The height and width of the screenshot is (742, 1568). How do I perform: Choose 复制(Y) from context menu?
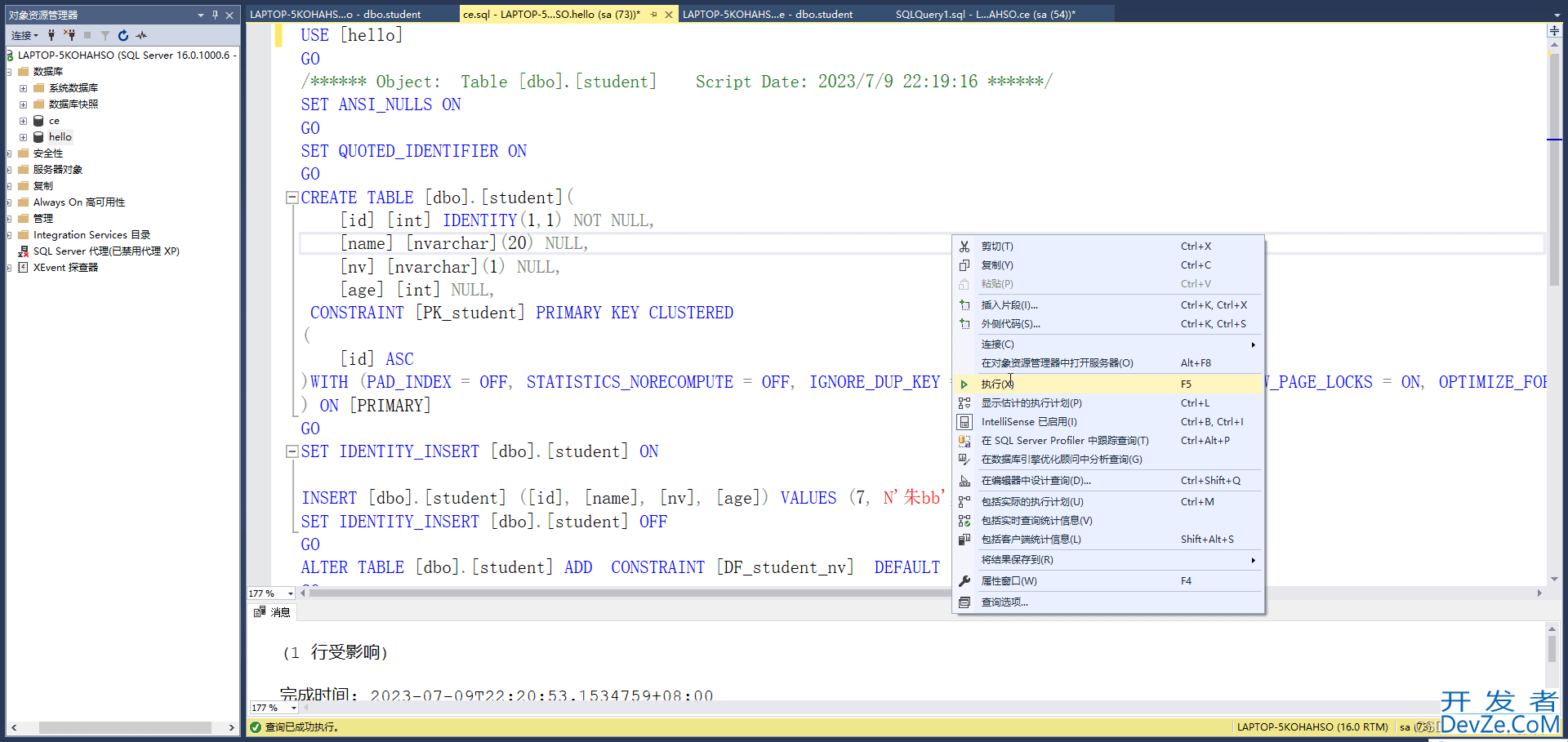pyautogui.click(x=1109, y=265)
